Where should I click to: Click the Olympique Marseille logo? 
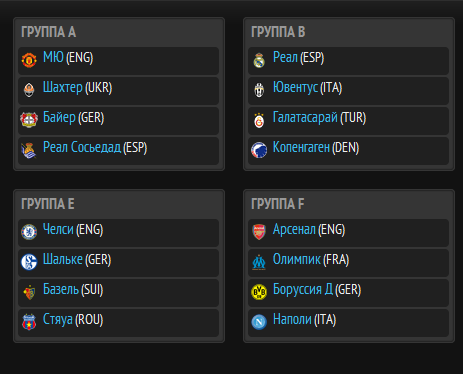click(259, 262)
